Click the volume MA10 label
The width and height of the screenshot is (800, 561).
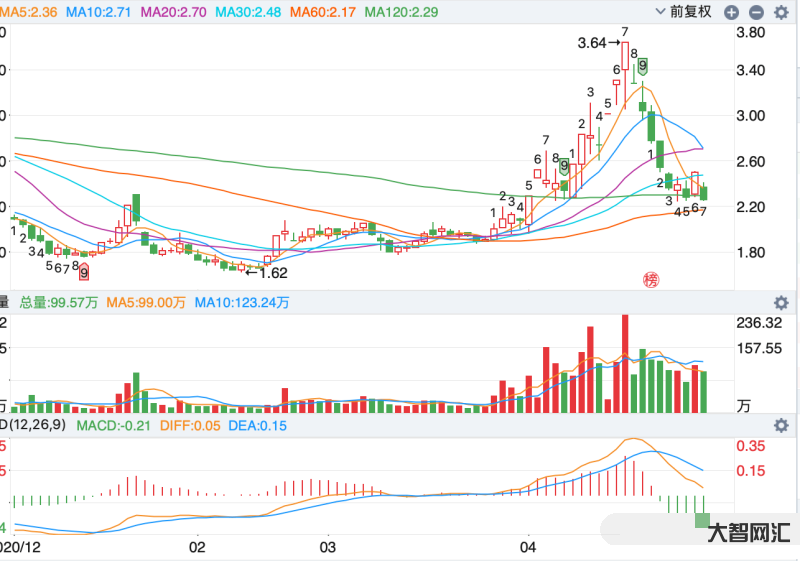tap(242, 302)
